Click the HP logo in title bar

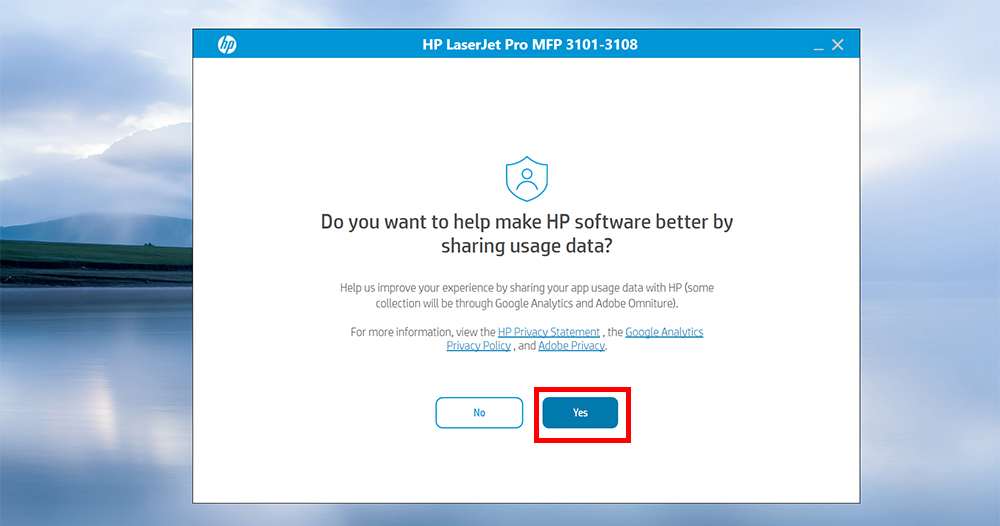pos(227,45)
